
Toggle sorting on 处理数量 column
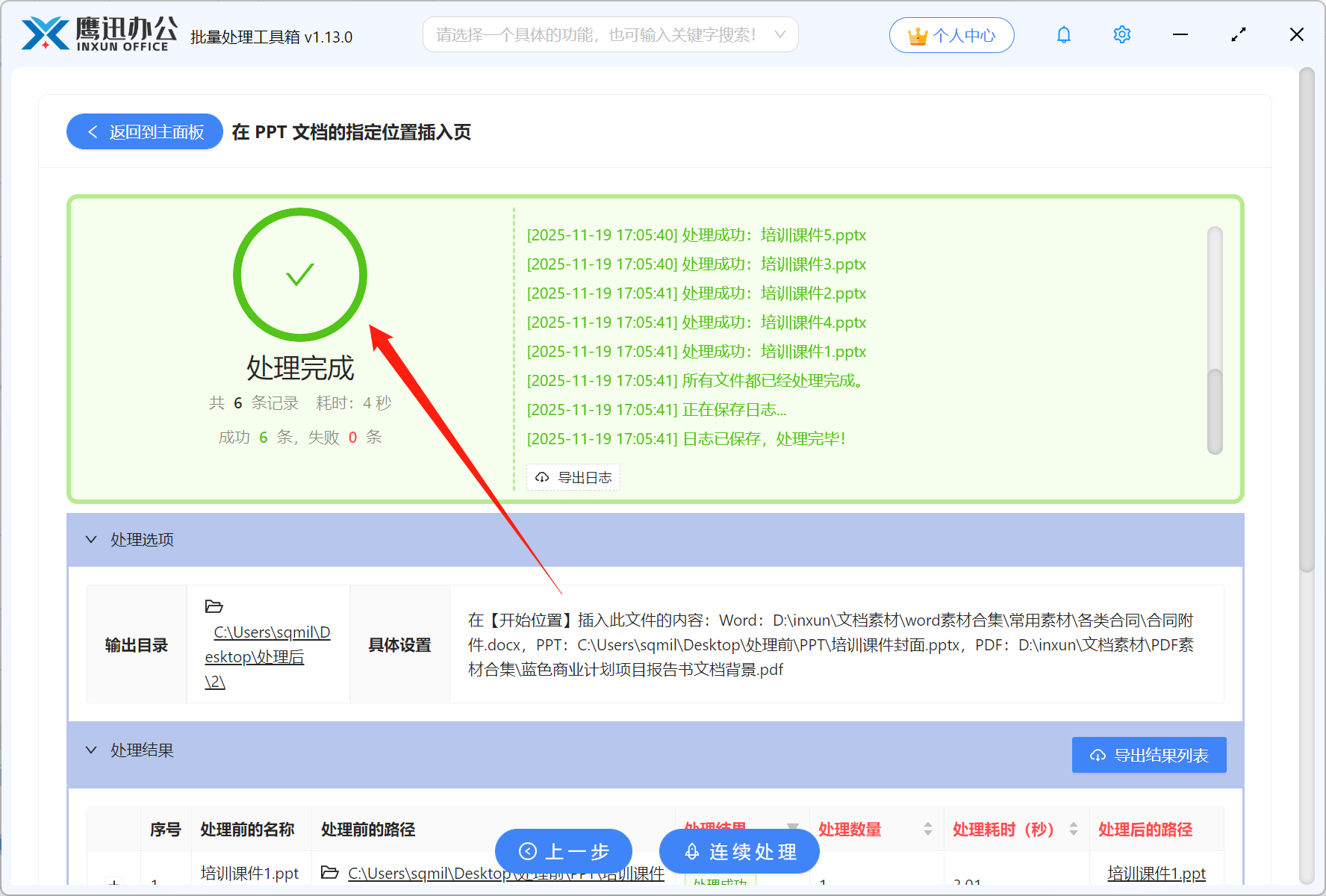[x=928, y=829]
